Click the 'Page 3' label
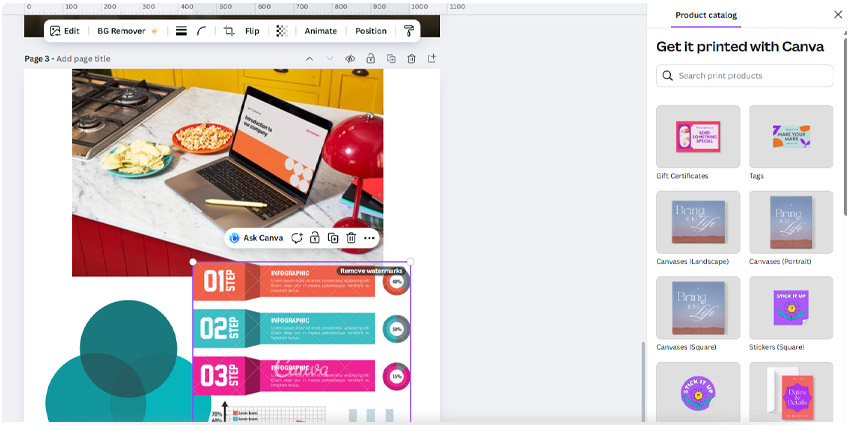The height and width of the screenshot is (431, 850). 38,59
